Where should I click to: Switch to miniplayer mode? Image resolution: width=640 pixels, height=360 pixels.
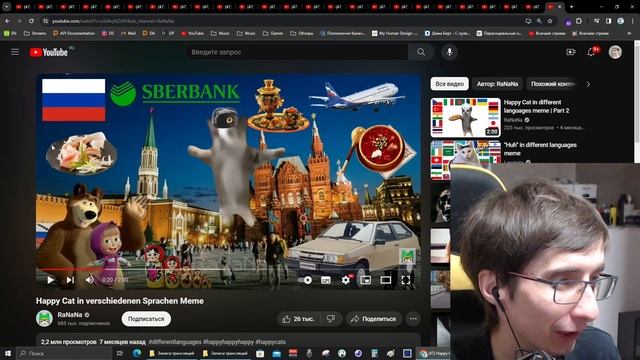pos(366,280)
